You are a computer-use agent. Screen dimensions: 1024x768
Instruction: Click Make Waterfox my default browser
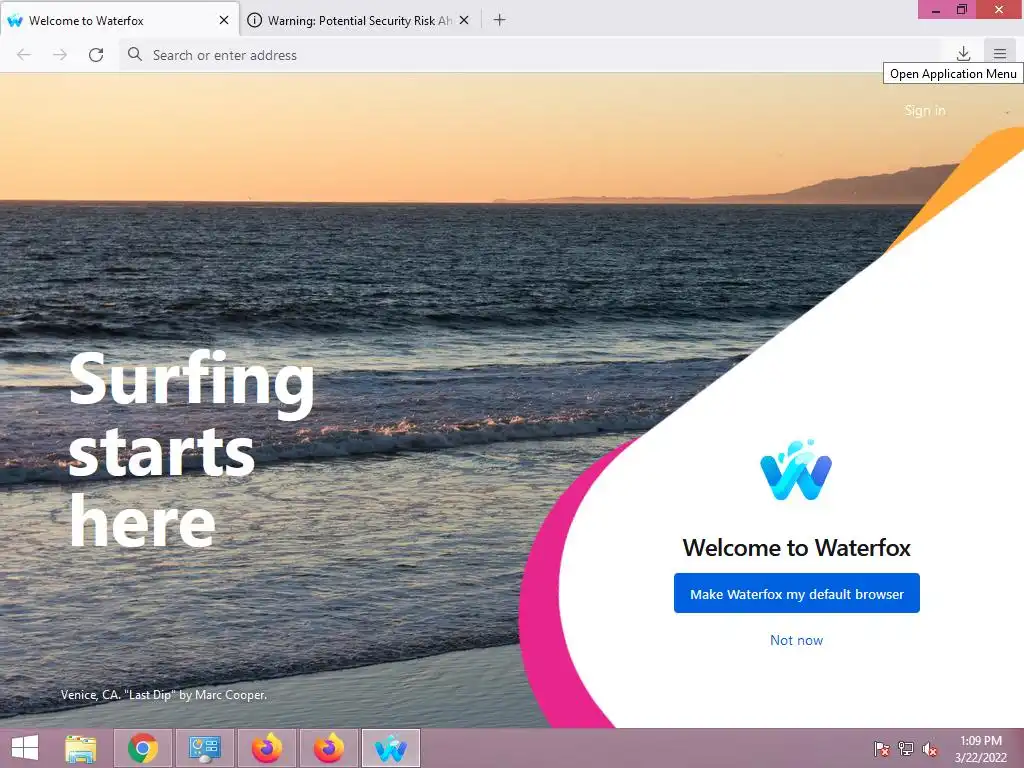click(x=797, y=593)
